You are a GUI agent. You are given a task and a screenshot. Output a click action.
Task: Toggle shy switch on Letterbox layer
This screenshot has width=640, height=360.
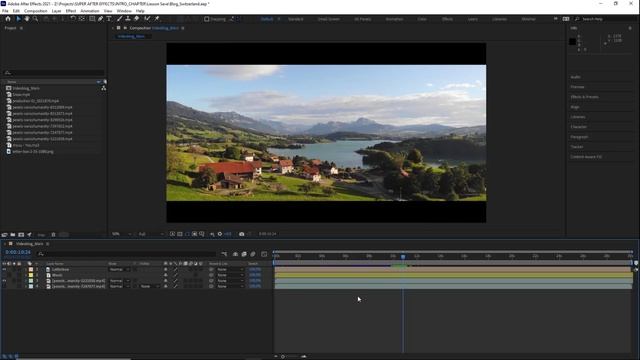[166, 269]
